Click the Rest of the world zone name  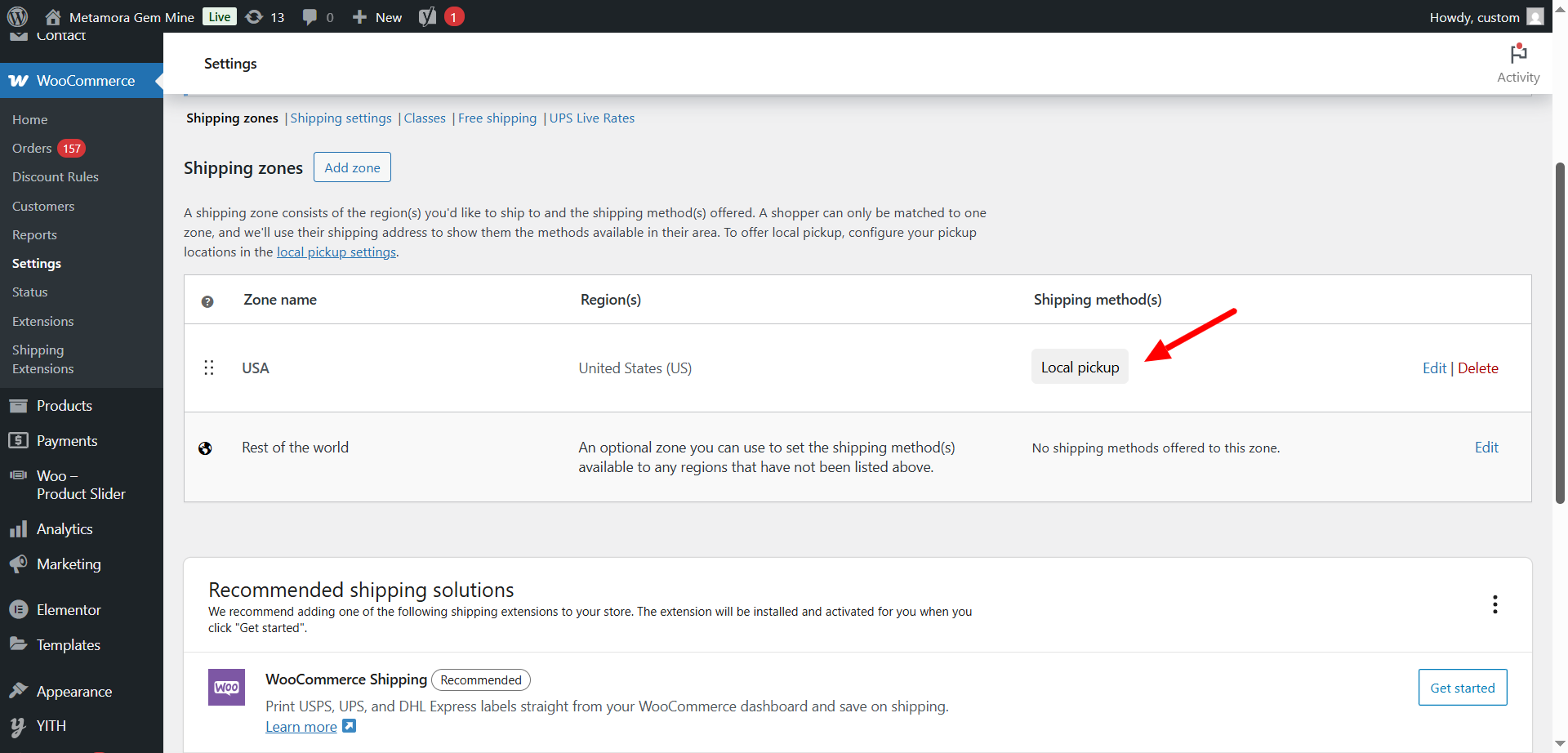click(295, 448)
